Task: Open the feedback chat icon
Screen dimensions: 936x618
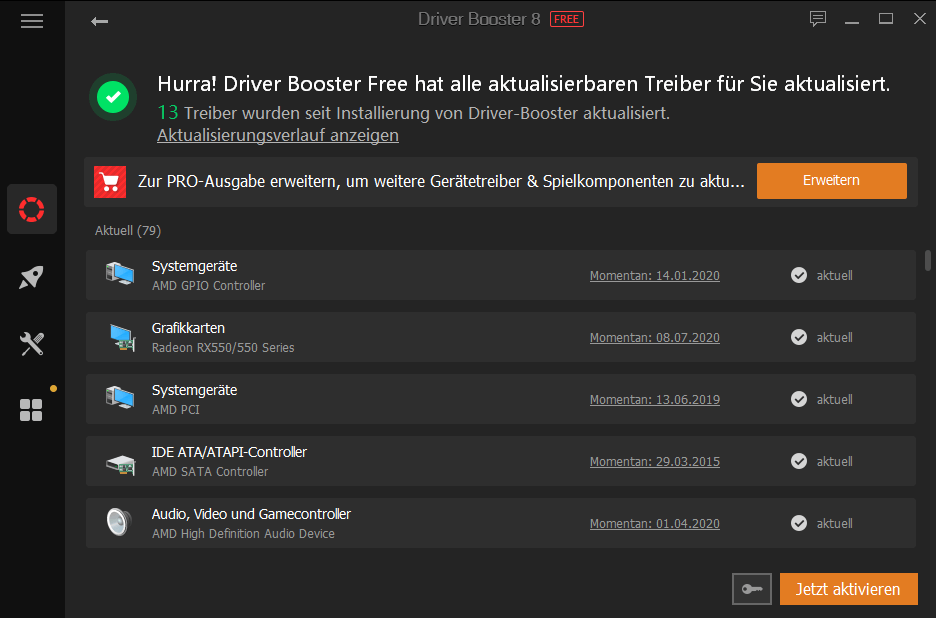Action: (818, 19)
